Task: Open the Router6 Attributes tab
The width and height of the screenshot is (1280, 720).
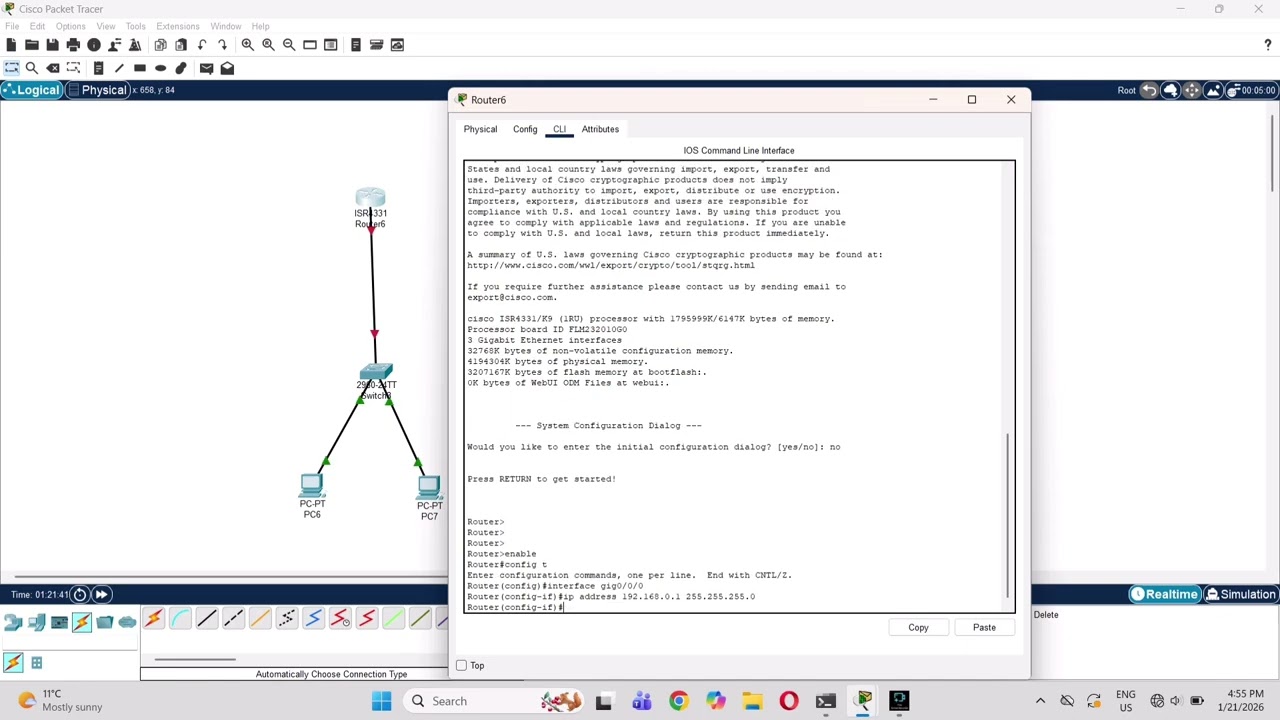Action: [x=600, y=129]
